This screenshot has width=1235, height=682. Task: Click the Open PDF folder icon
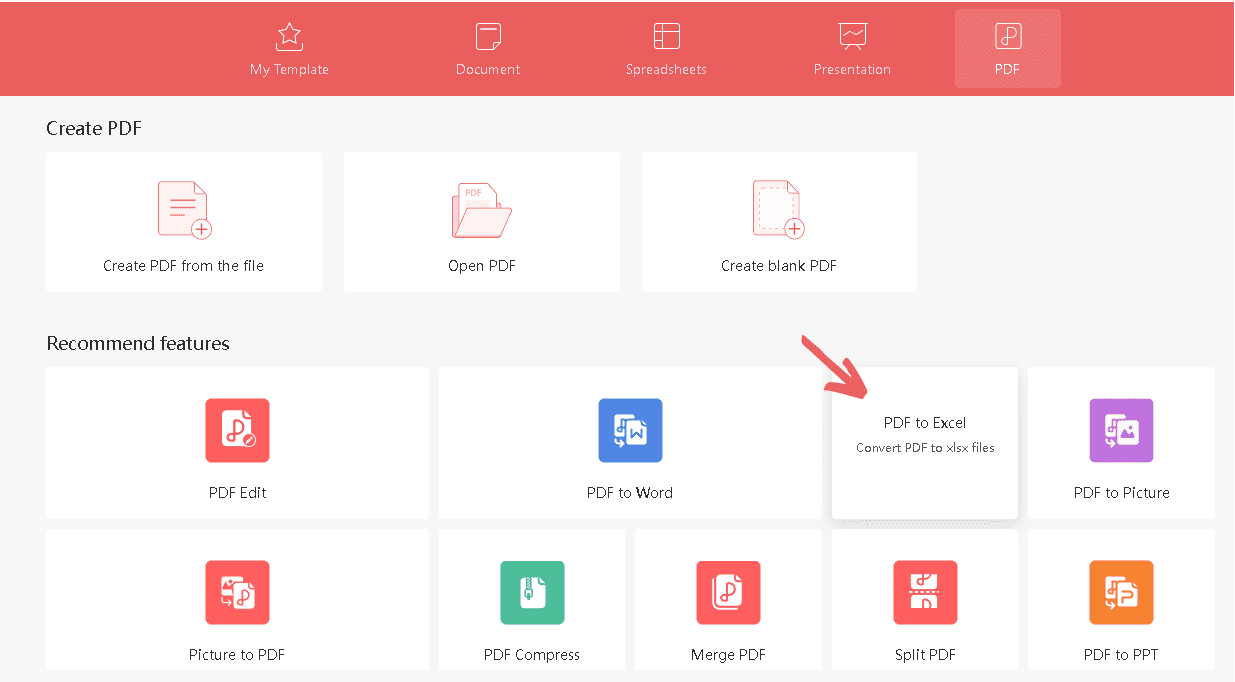(x=481, y=210)
